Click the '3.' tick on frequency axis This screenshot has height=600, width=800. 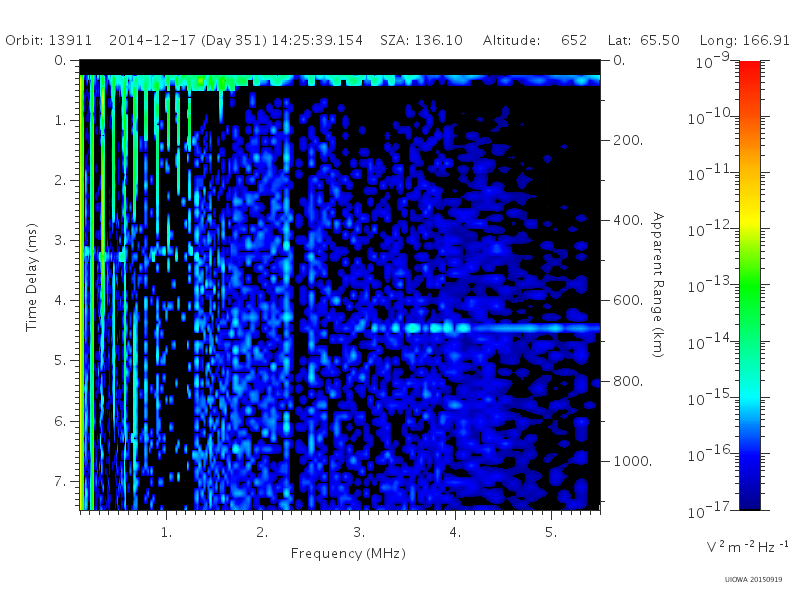[359, 533]
